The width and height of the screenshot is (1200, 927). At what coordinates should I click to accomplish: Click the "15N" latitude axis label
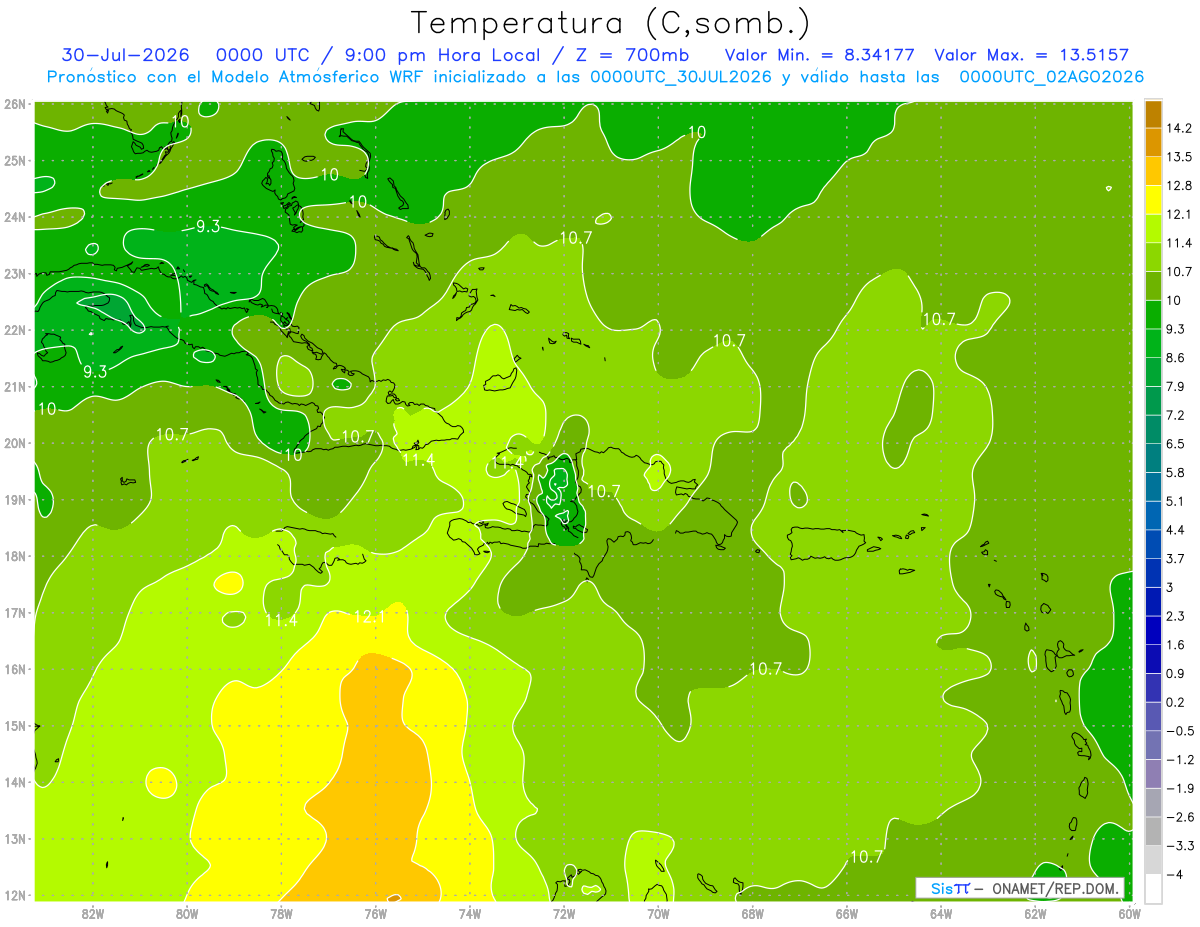[15, 725]
